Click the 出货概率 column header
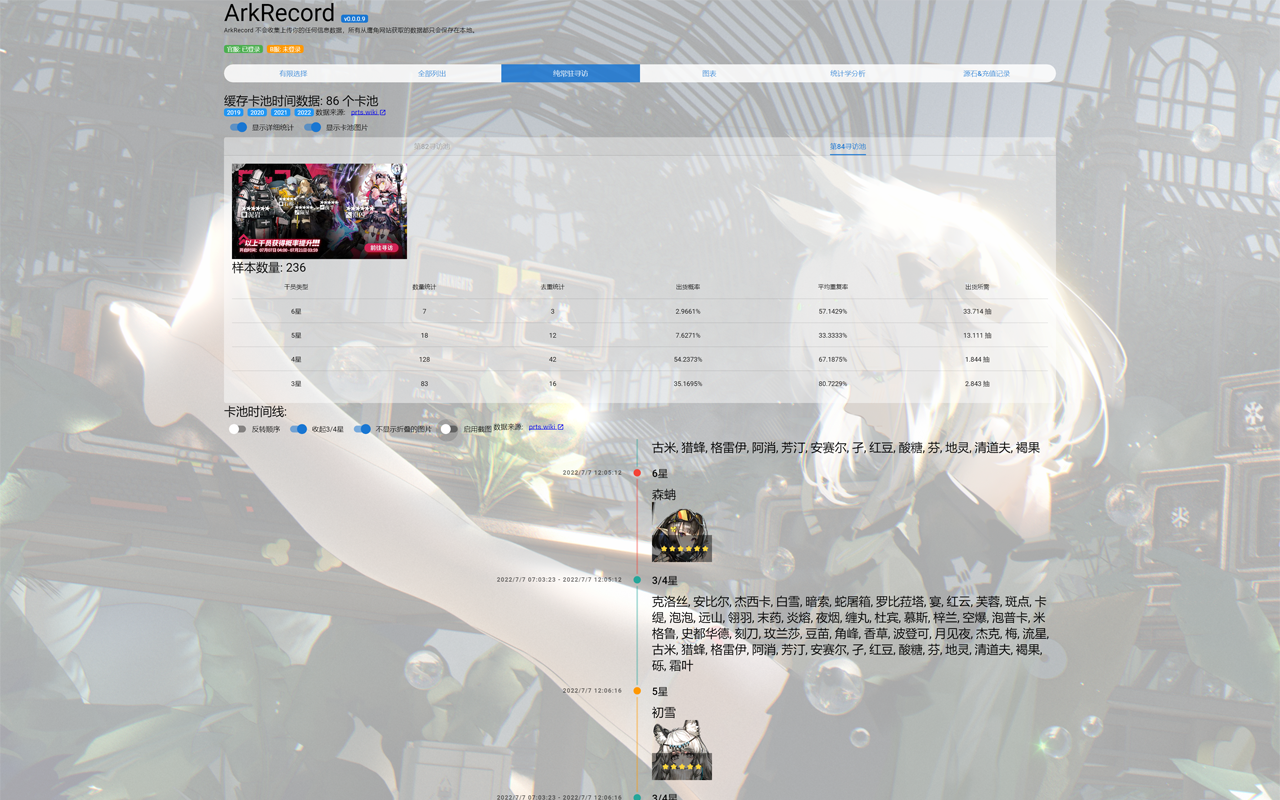Screen dimensions: 1280x800 tap(688, 287)
